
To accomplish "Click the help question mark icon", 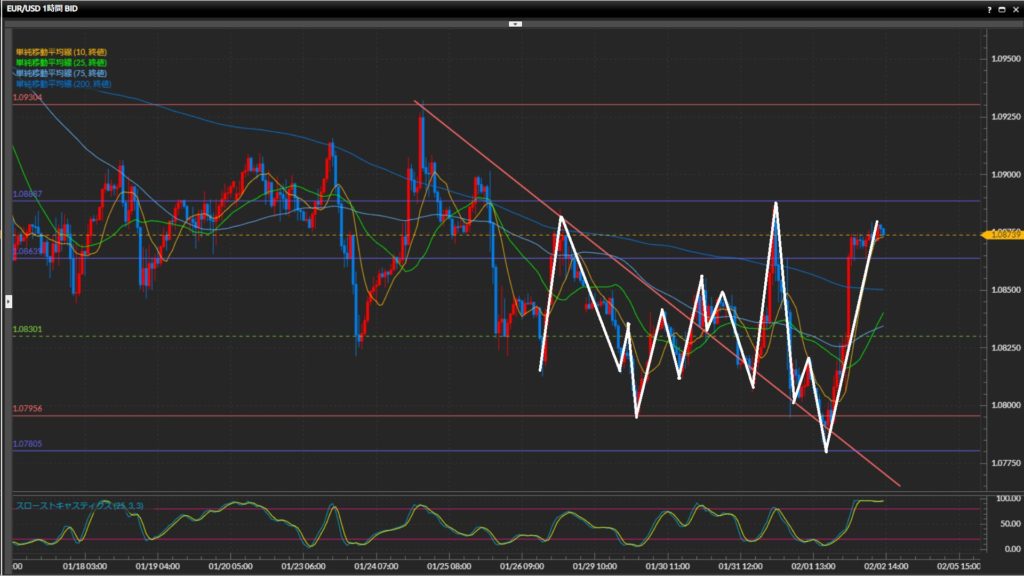I will point(989,8).
